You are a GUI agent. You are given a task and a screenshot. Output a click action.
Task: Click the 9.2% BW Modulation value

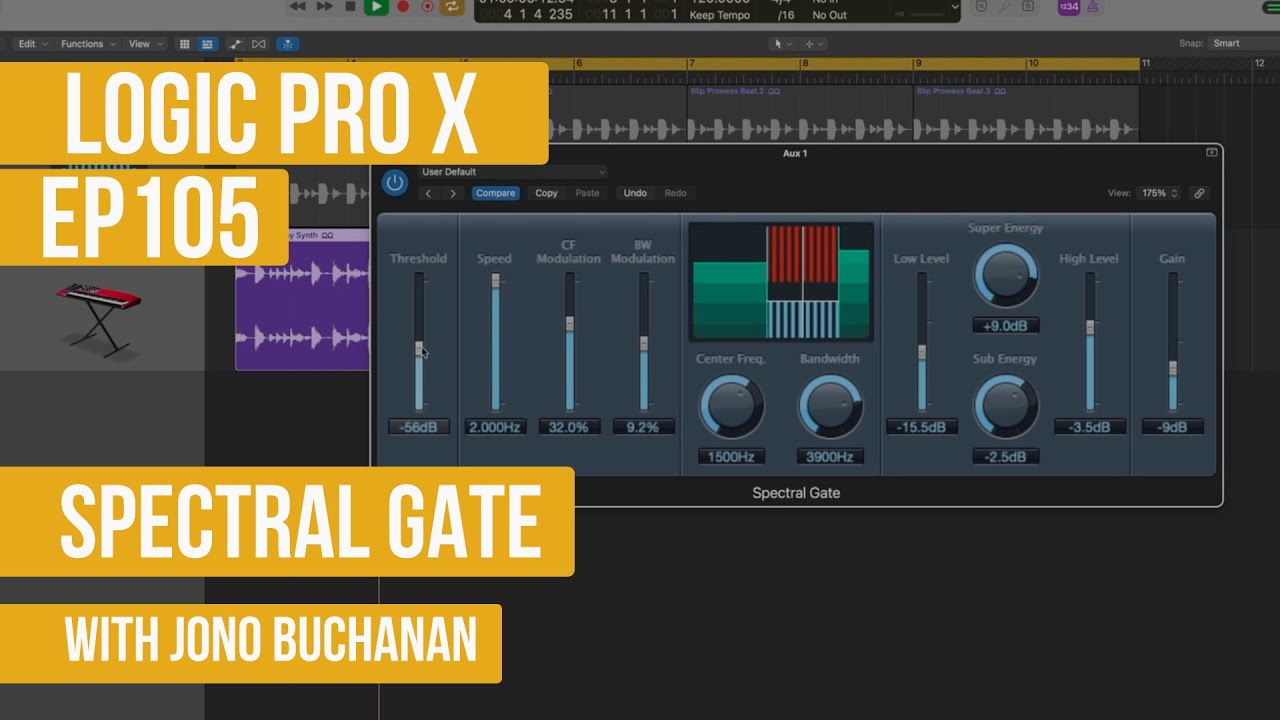pyautogui.click(x=644, y=427)
